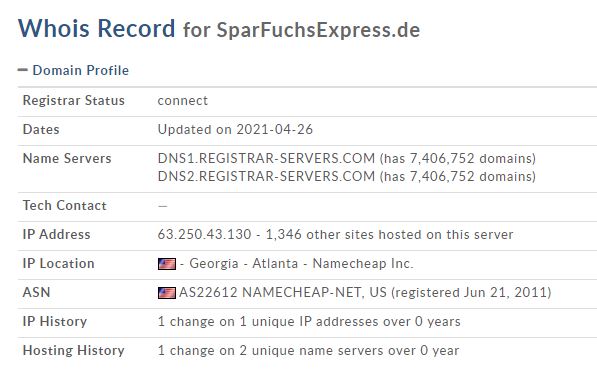
Task: Click the connect status value
Action: [183, 101]
